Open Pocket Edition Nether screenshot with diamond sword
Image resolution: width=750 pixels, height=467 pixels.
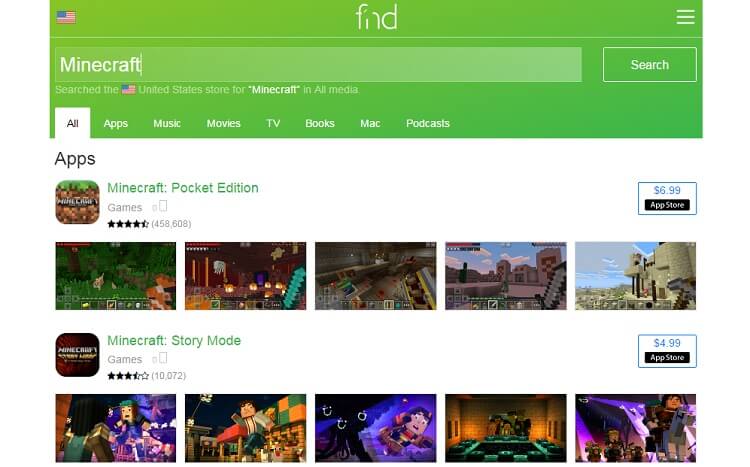pyautogui.click(x=245, y=276)
